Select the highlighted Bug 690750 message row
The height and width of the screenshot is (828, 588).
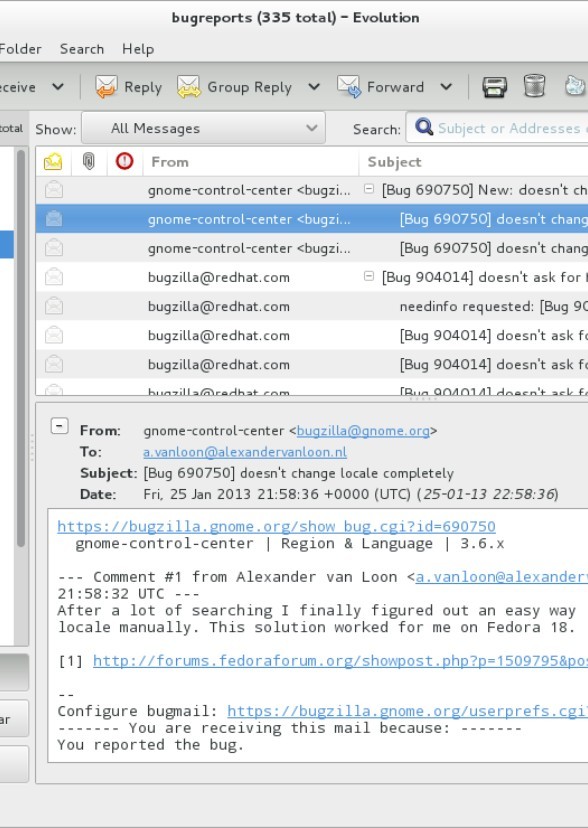click(x=311, y=219)
